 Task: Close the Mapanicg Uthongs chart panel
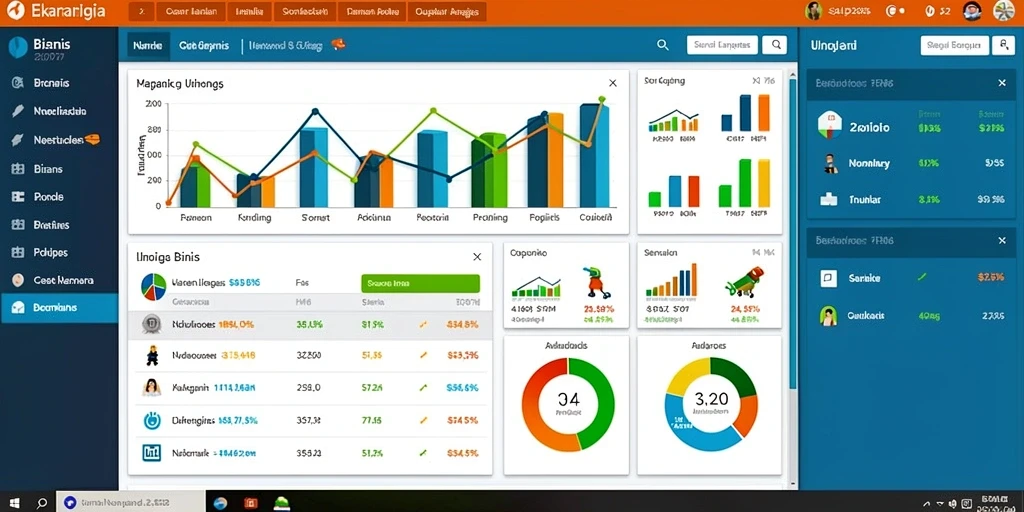coord(613,83)
